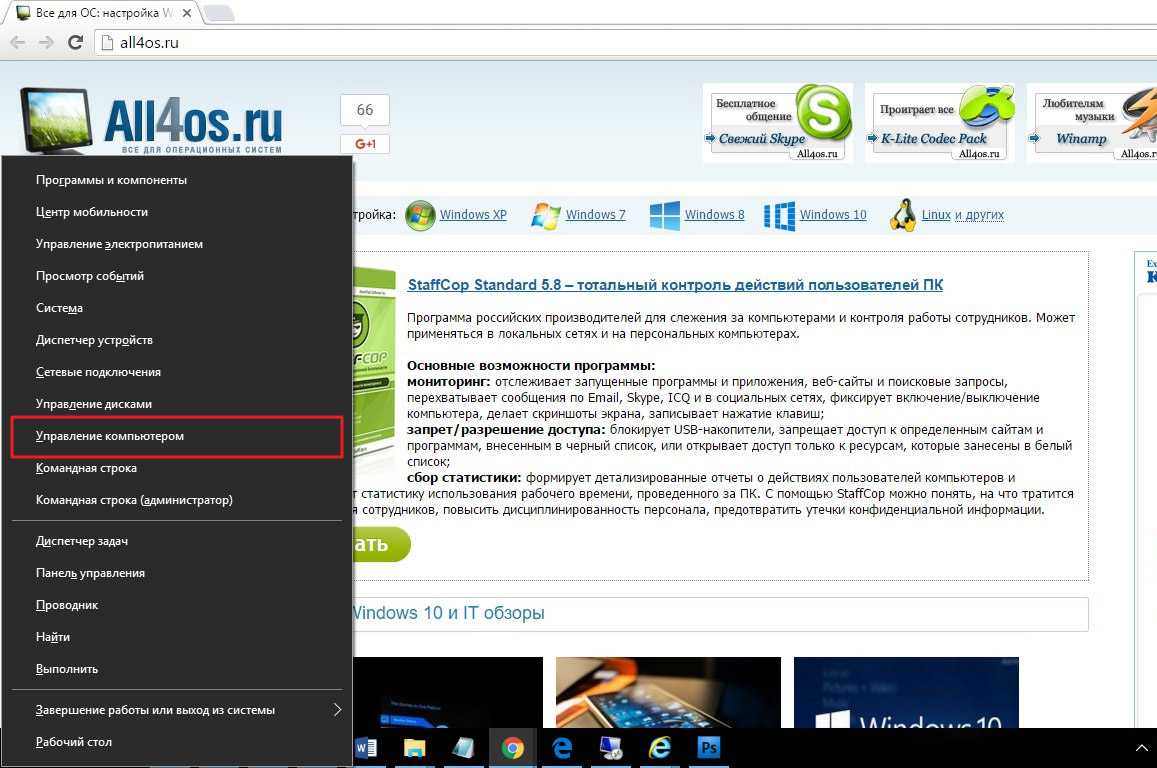Open Центр мобильности

click(177, 212)
